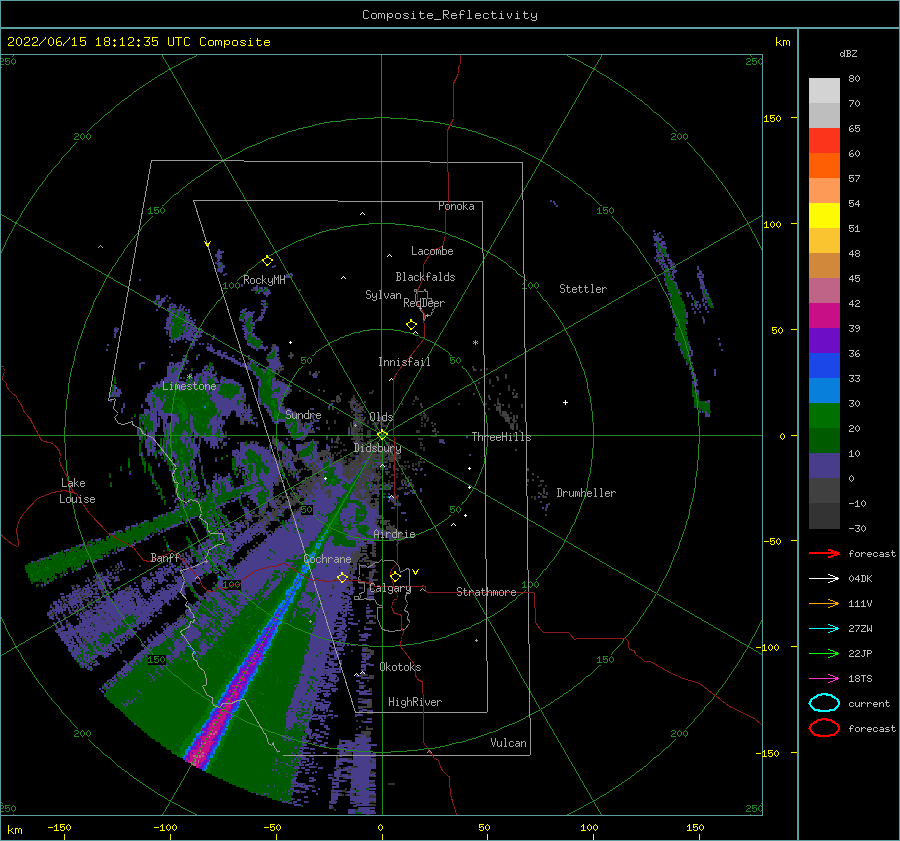Click the Didsbury town label
The image size is (900, 841).
click(x=377, y=448)
